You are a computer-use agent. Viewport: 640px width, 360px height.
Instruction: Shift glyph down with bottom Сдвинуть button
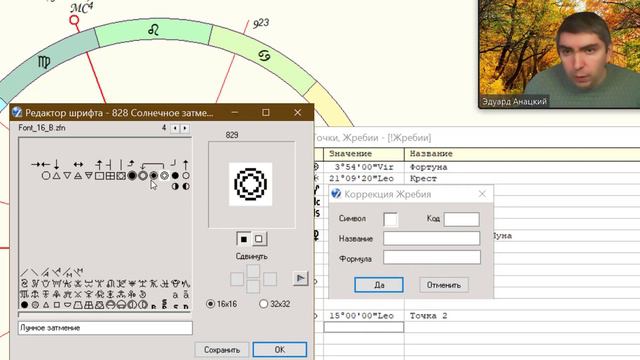[x=253, y=287]
